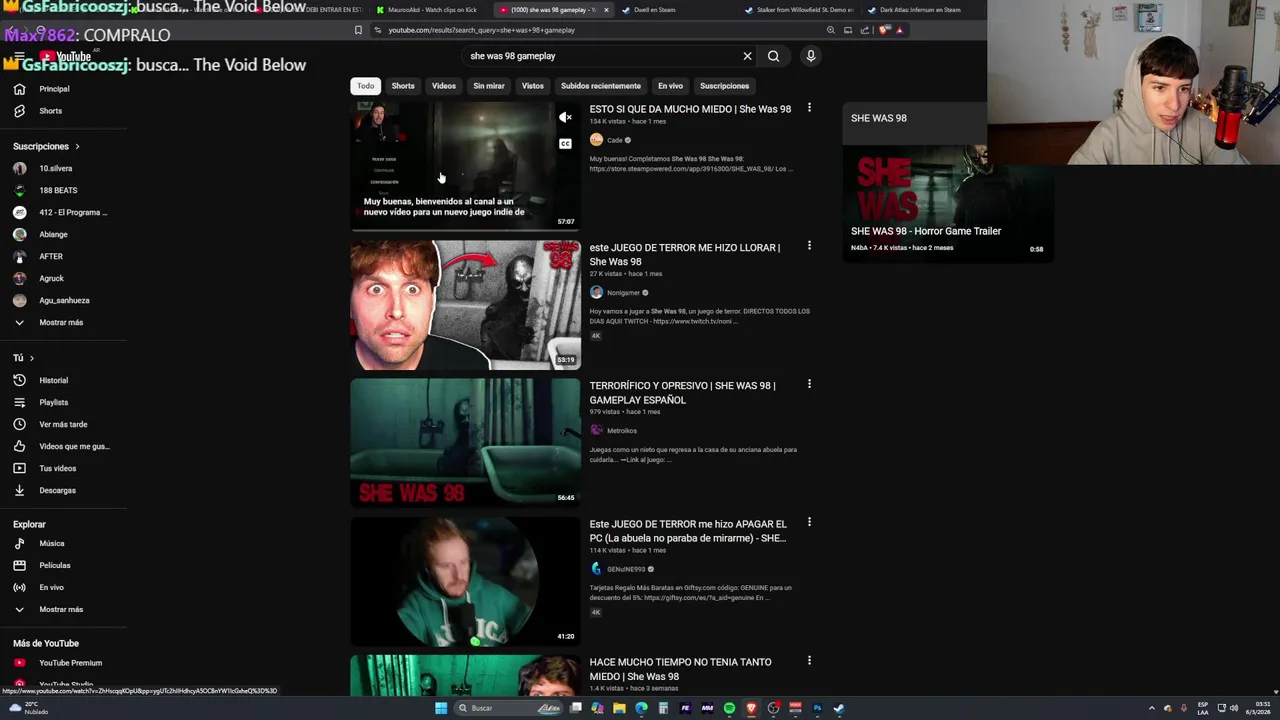Select the Shorts filter chip
1280x720 pixels.
point(403,86)
